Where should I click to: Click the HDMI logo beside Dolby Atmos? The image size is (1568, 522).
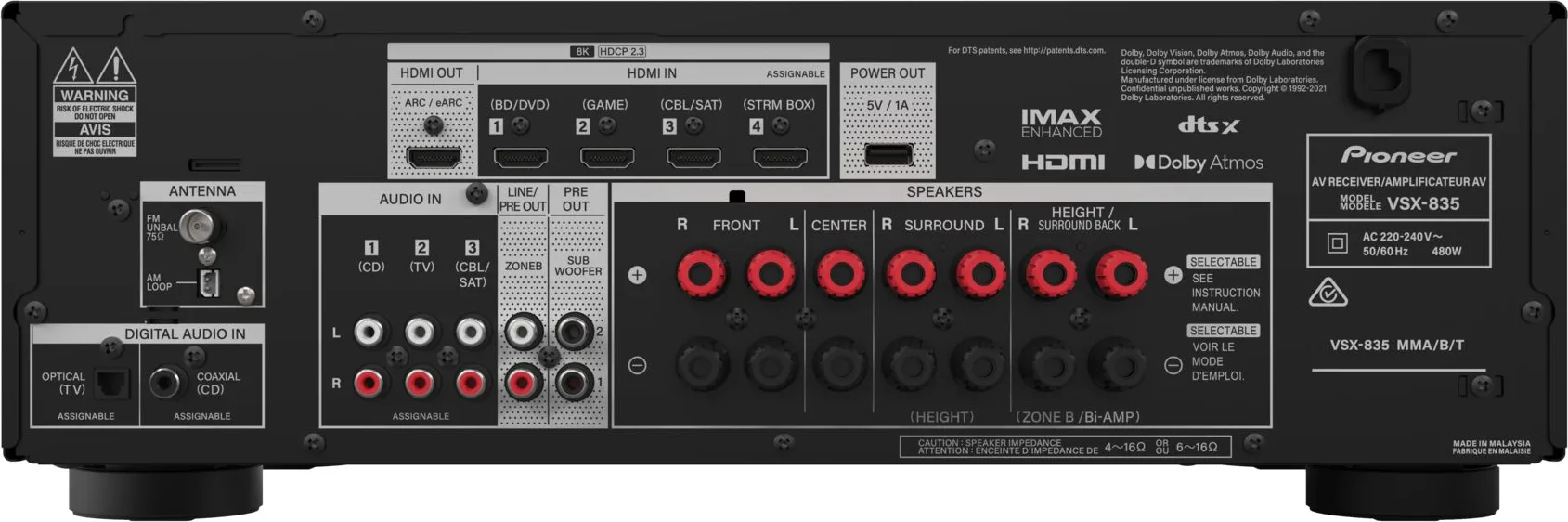pyautogui.click(x=1063, y=163)
